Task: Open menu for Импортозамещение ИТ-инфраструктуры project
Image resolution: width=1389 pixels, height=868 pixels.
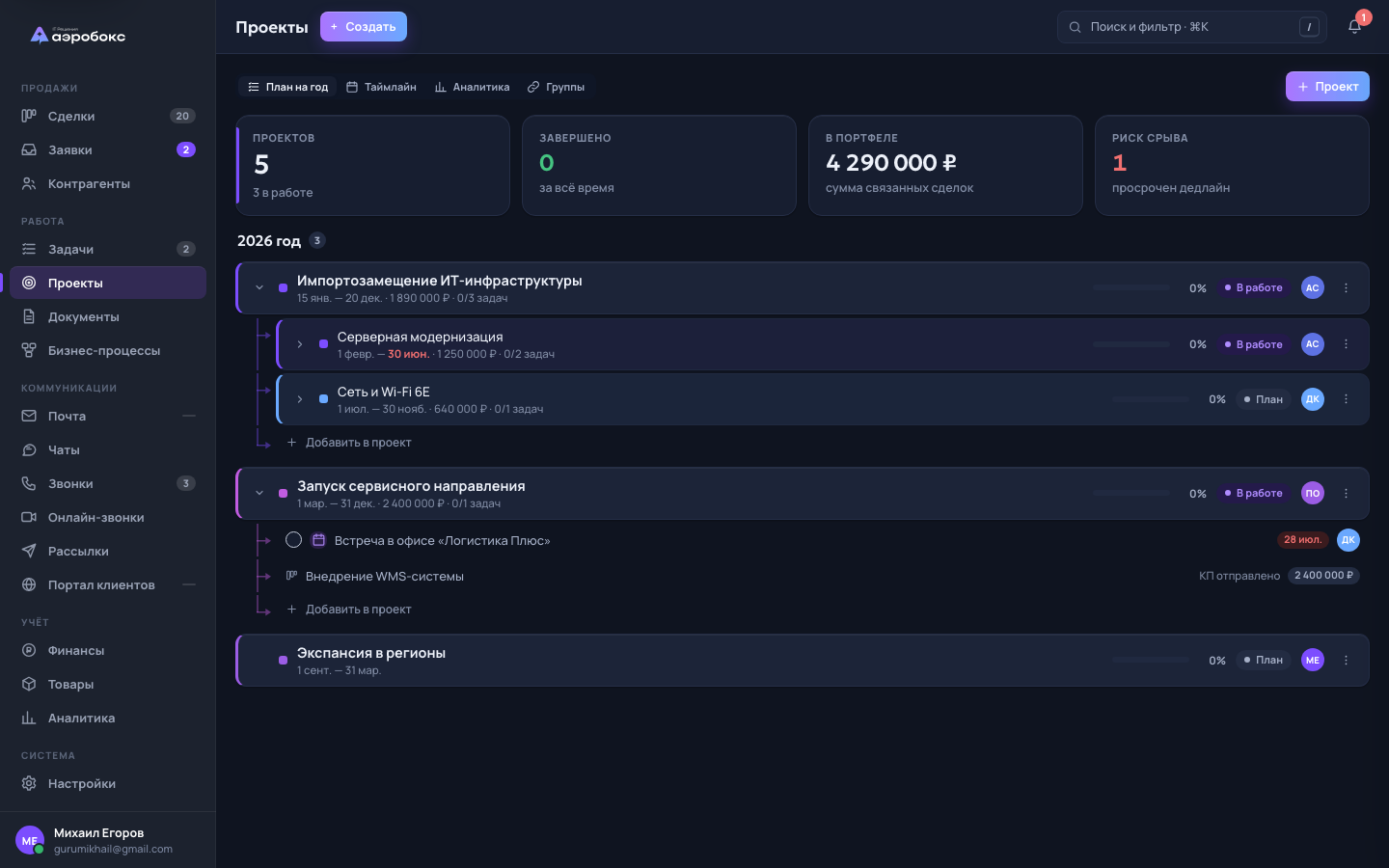Action: [x=1346, y=287]
